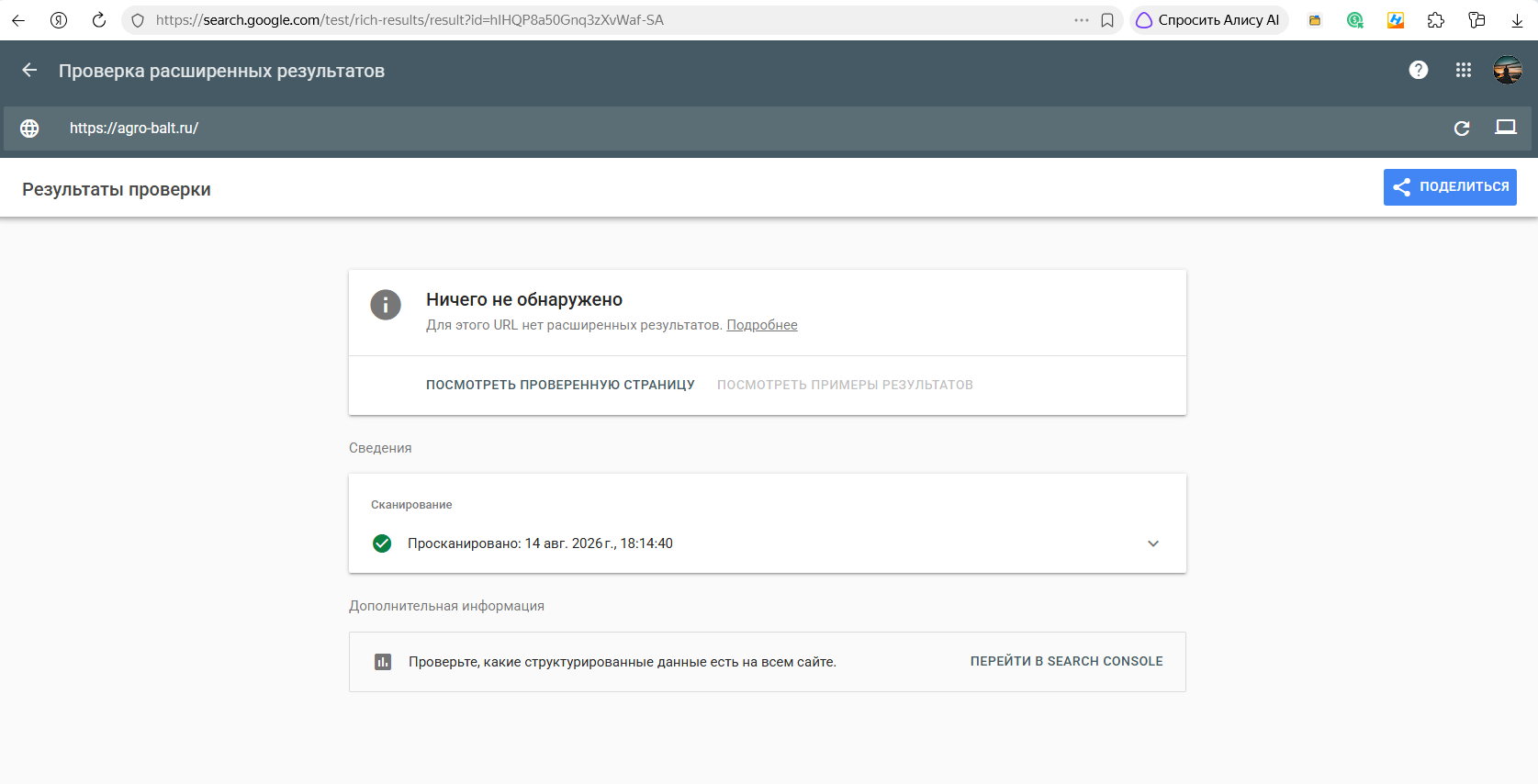Open the help question mark icon

(x=1419, y=70)
